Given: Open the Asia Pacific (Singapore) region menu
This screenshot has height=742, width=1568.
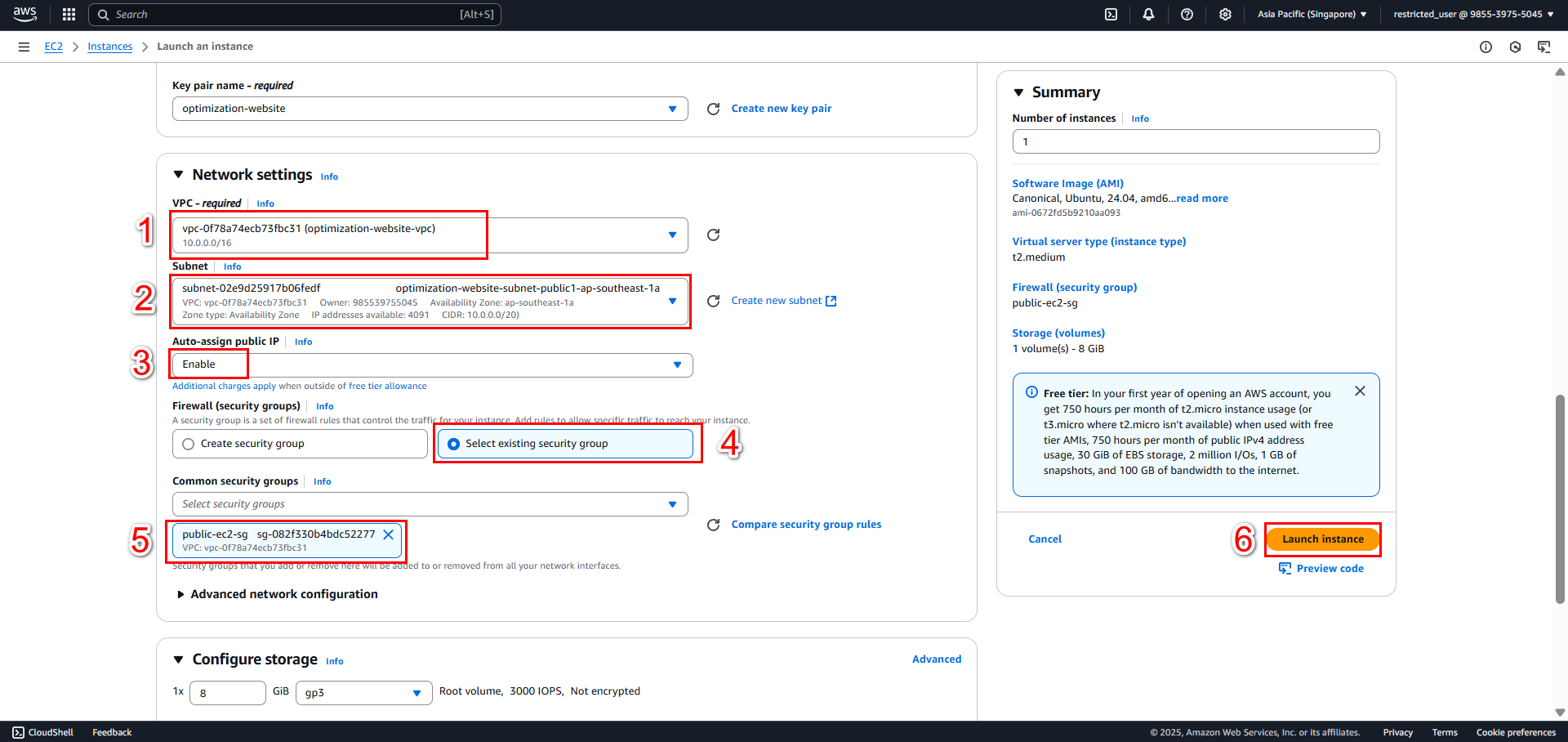Looking at the screenshot, I should coord(1312,14).
